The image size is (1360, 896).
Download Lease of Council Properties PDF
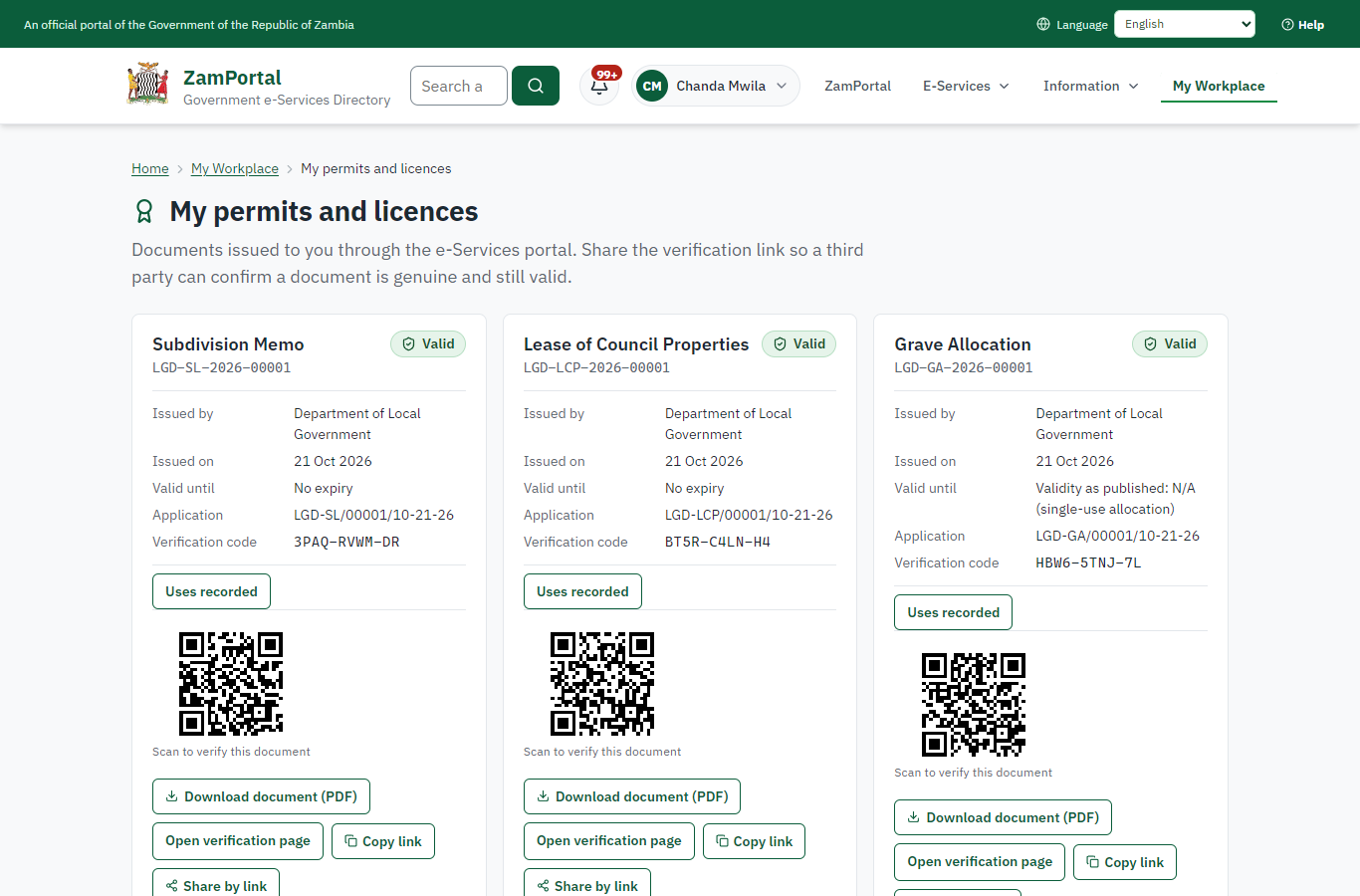(632, 796)
